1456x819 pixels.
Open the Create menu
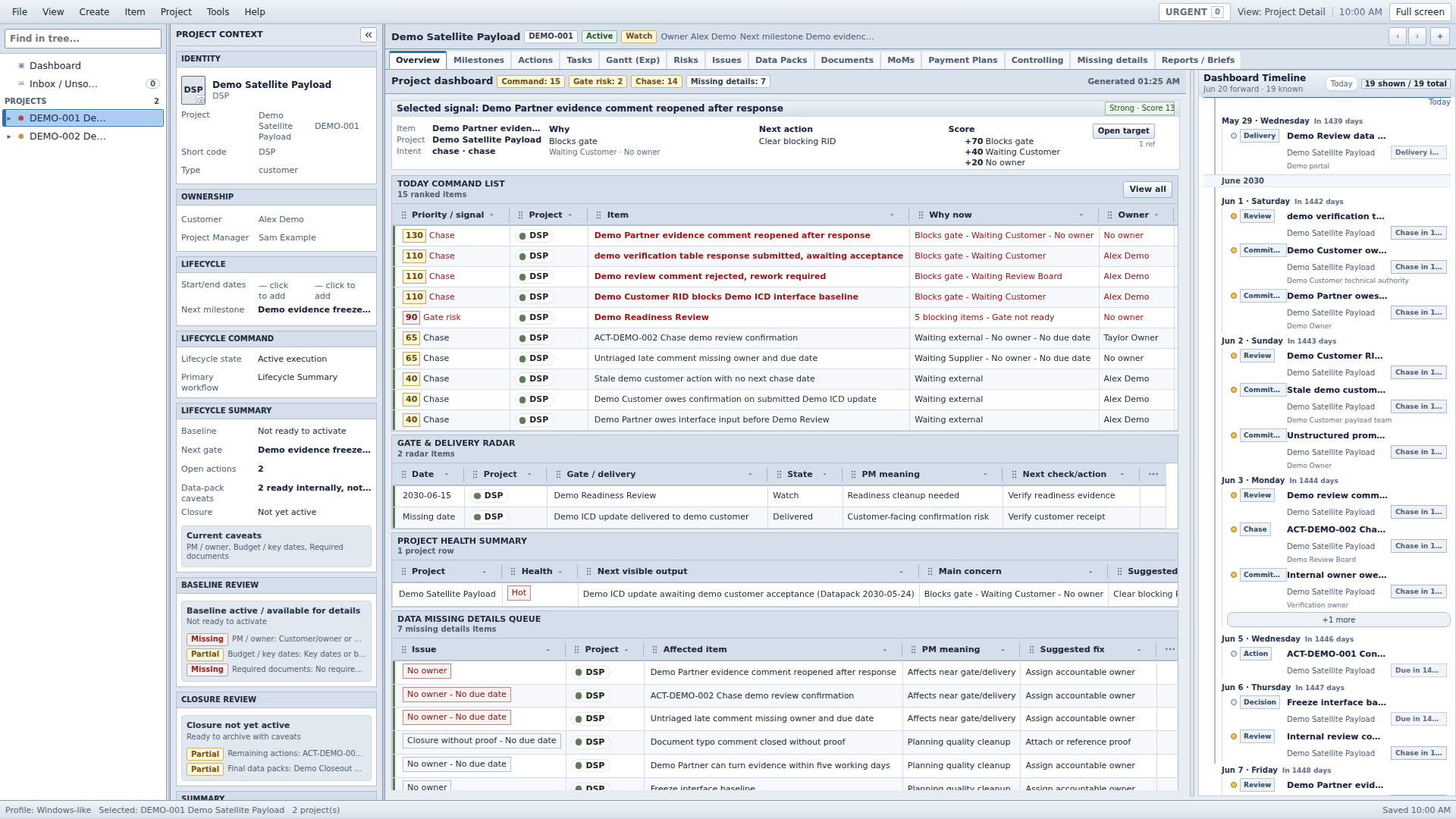pos(94,12)
